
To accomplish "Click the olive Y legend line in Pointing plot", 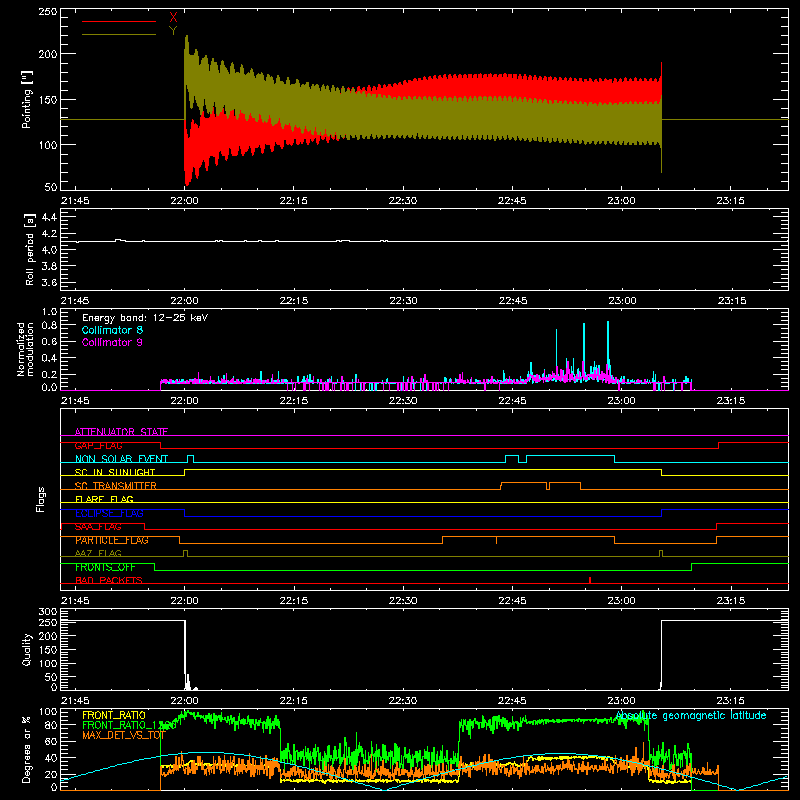I will pyautogui.click(x=118, y=35).
